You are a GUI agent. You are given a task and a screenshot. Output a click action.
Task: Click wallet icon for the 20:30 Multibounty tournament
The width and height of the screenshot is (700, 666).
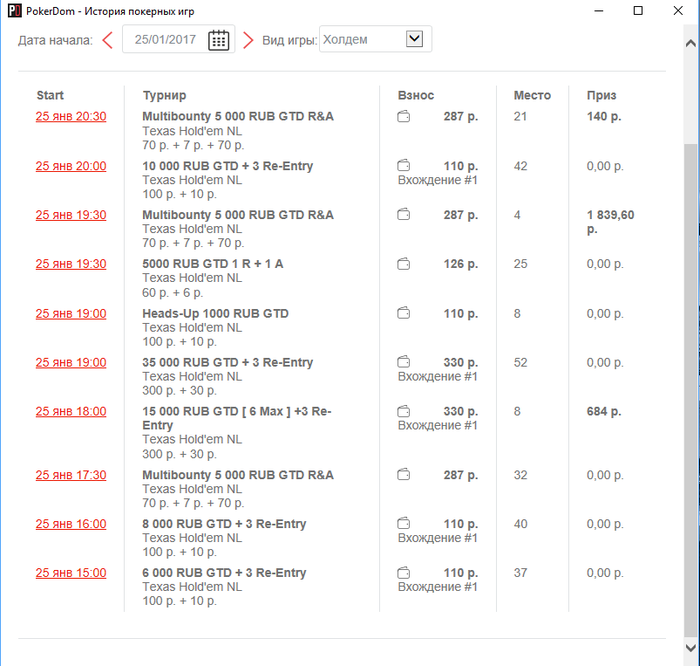click(x=404, y=117)
